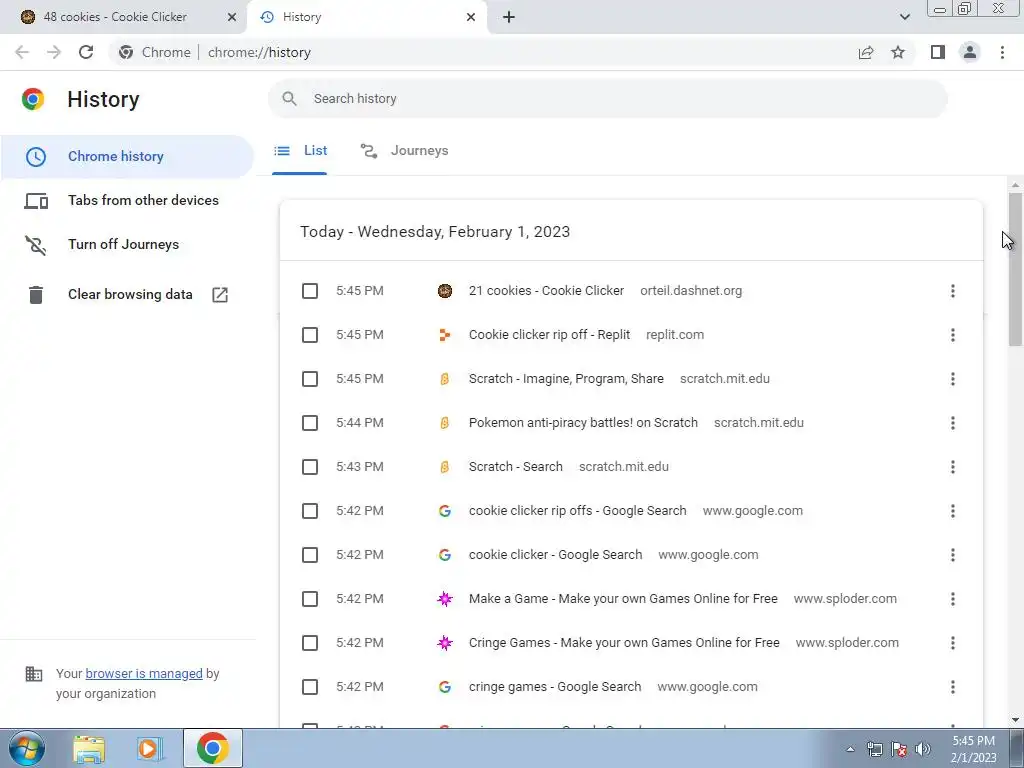The image size is (1024, 768).
Task: Open more actions for Replit entry
Action: [953, 335]
